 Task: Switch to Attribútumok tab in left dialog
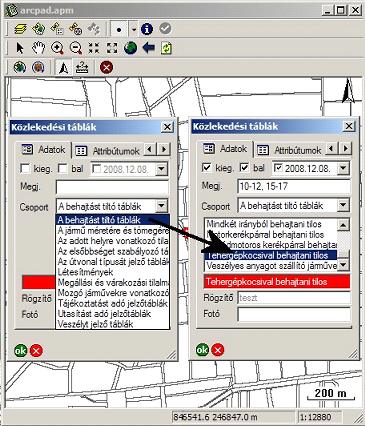pos(108,151)
